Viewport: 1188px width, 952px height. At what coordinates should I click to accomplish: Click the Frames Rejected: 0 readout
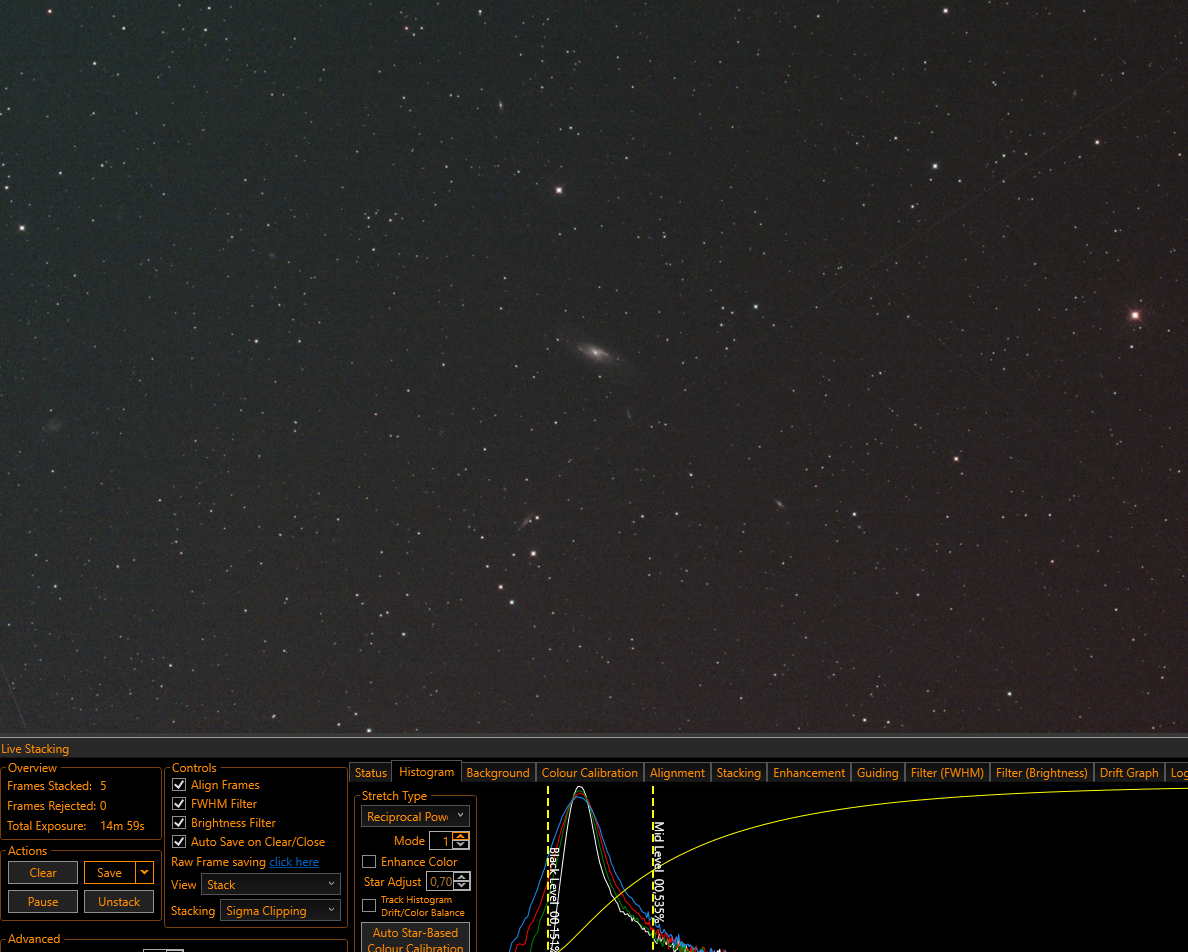(57, 806)
